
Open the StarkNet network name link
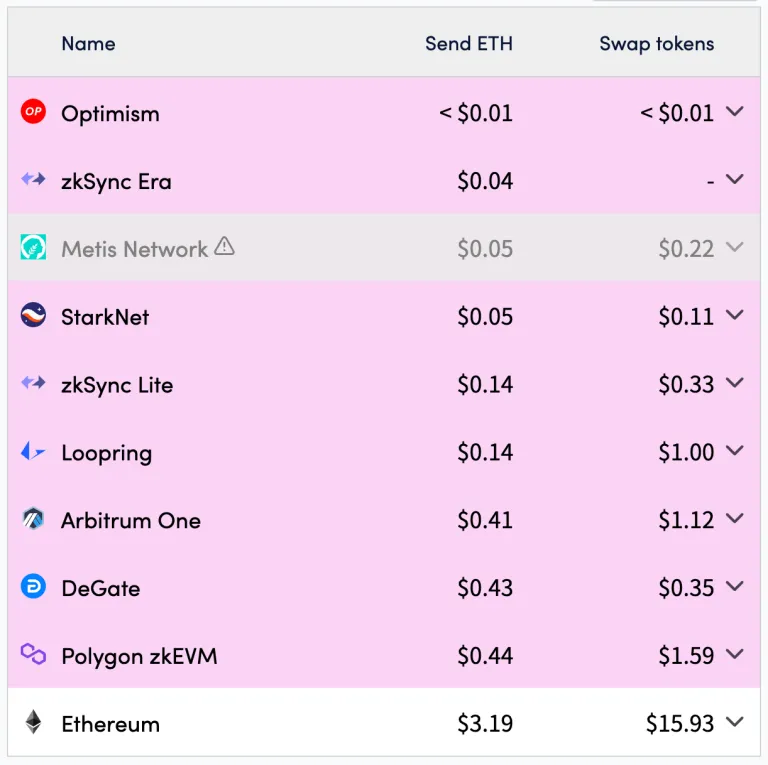coord(105,317)
